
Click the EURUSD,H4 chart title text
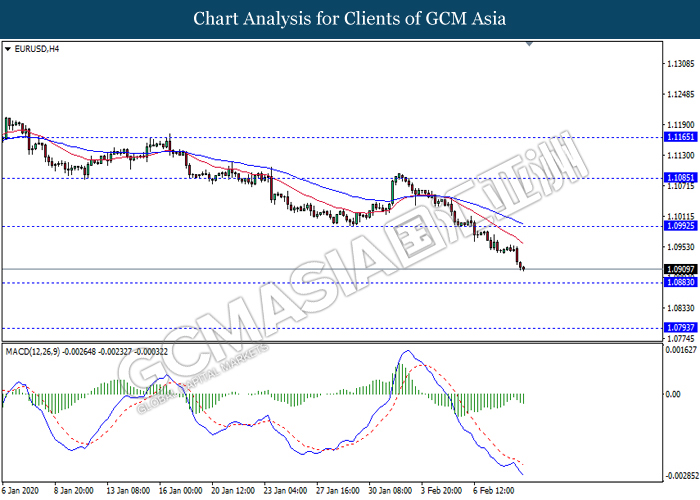click(37, 49)
